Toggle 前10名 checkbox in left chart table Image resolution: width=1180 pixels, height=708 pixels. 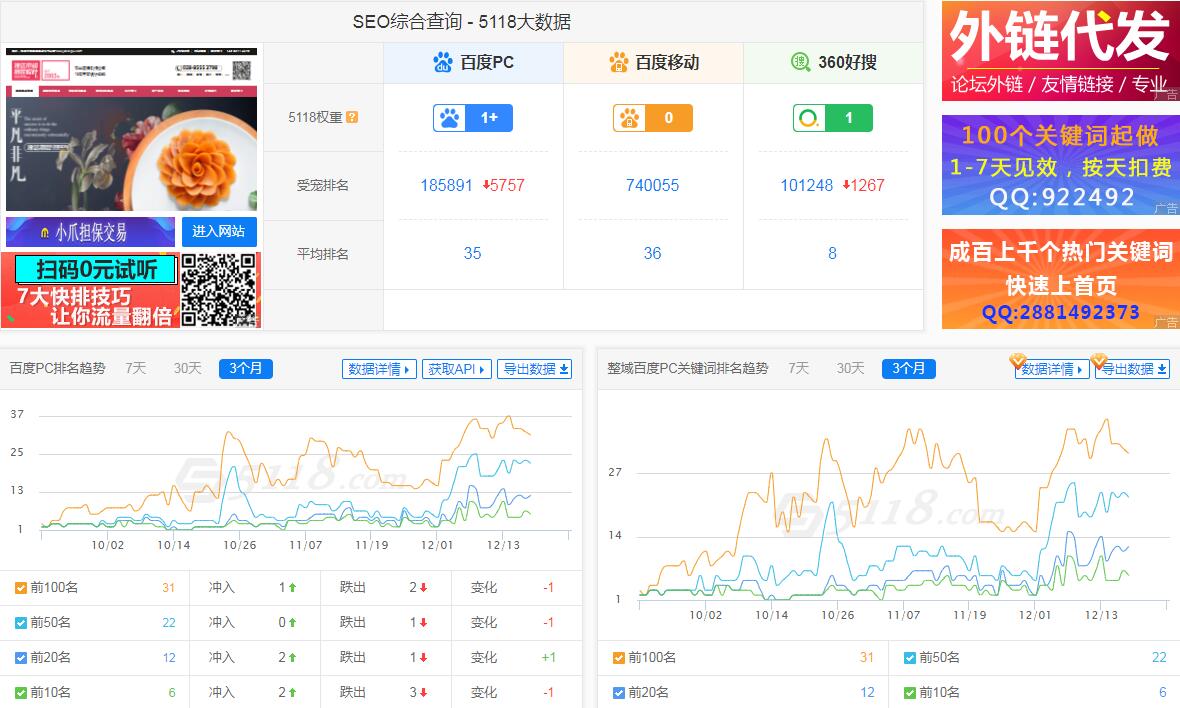21,692
